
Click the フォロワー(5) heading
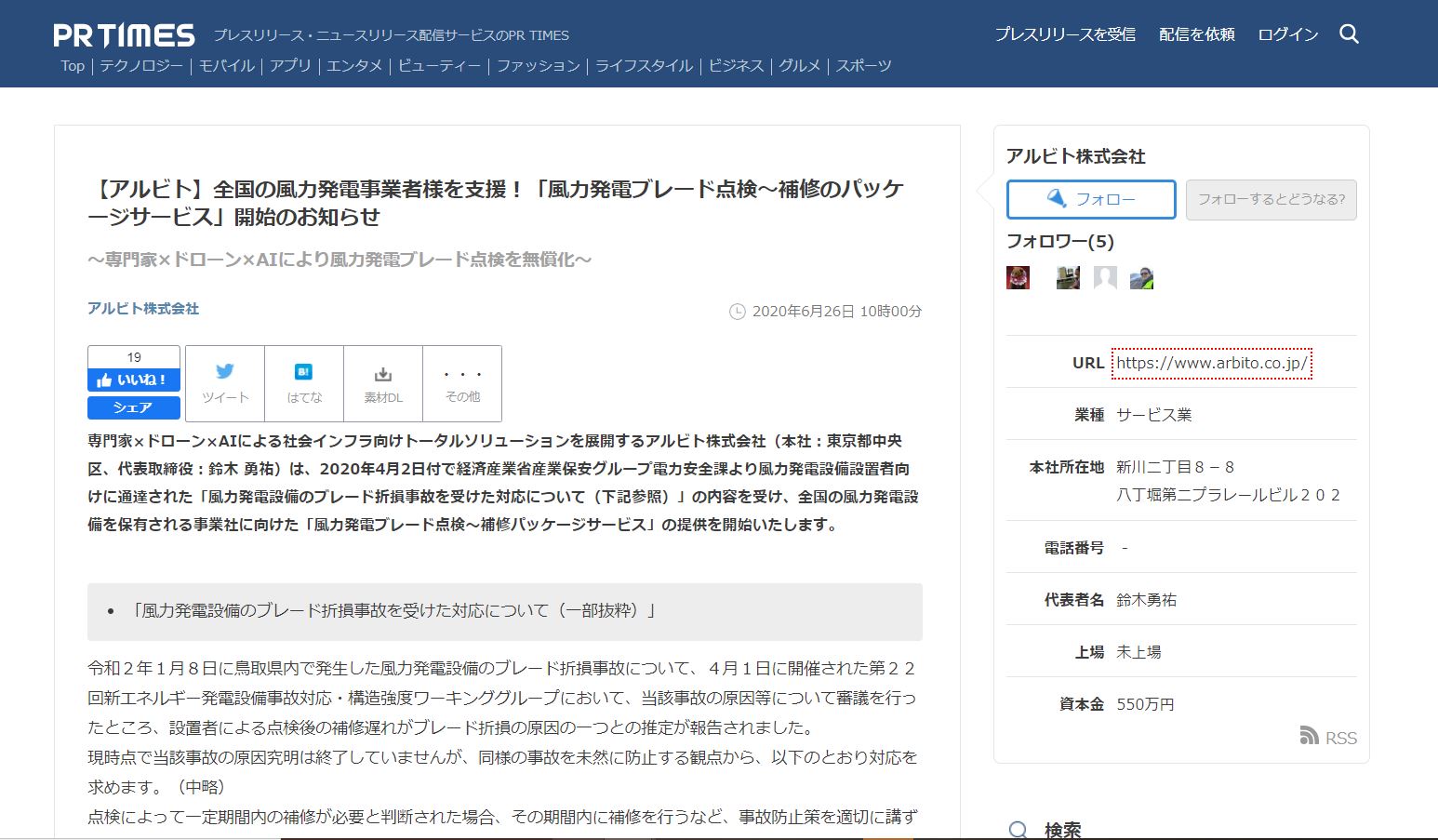click(1060, 242)
